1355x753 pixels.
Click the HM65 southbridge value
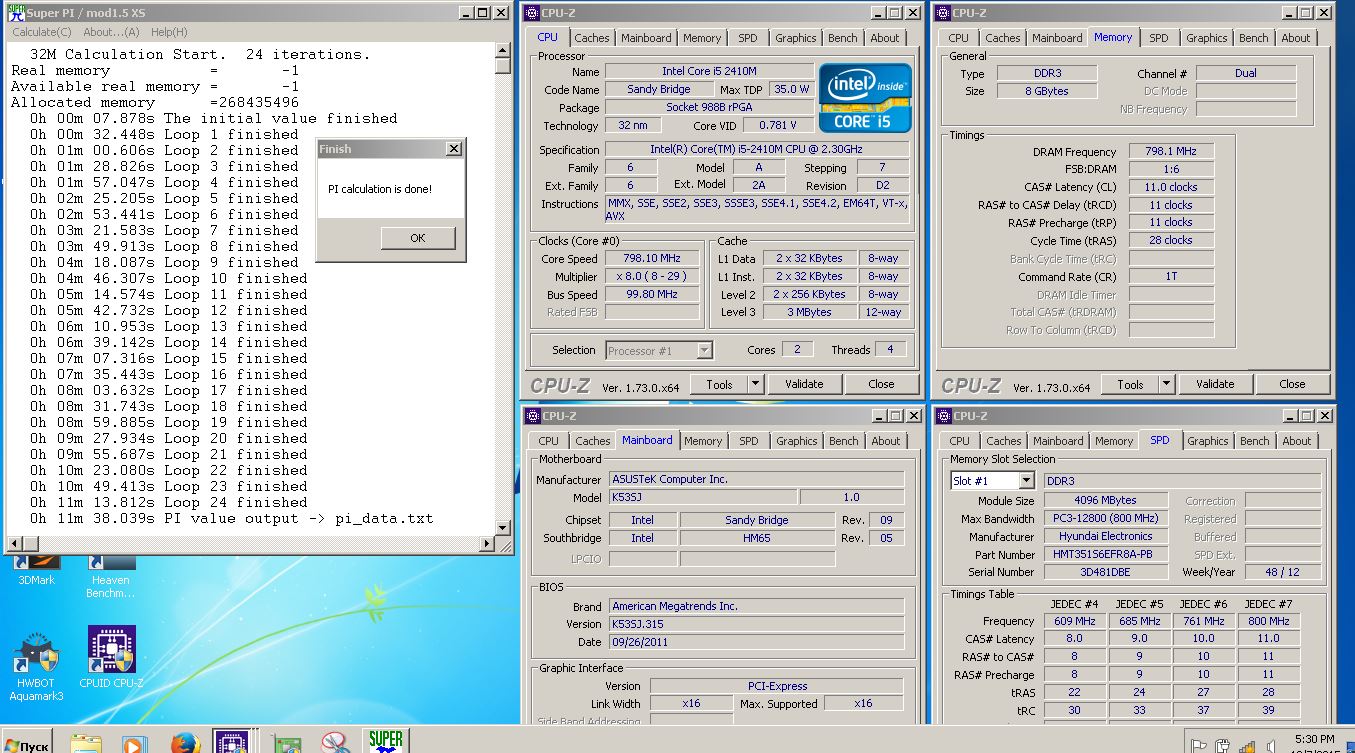pyautogui.click(x=756, y=538)
